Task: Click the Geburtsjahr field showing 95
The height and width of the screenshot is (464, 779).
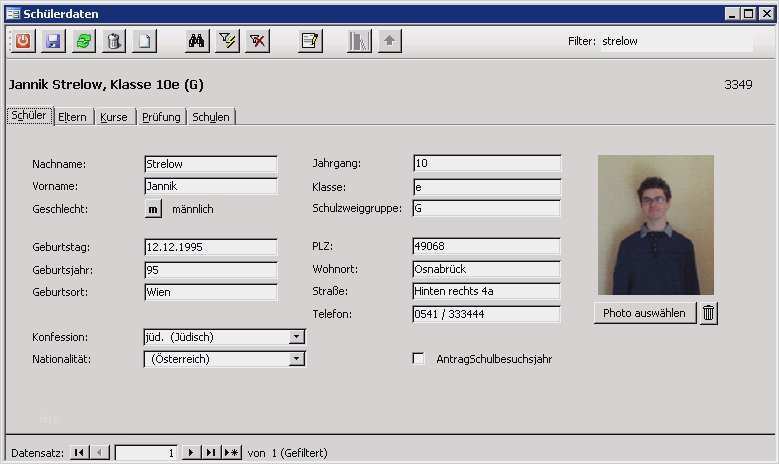Action: (x=211, y=270)
